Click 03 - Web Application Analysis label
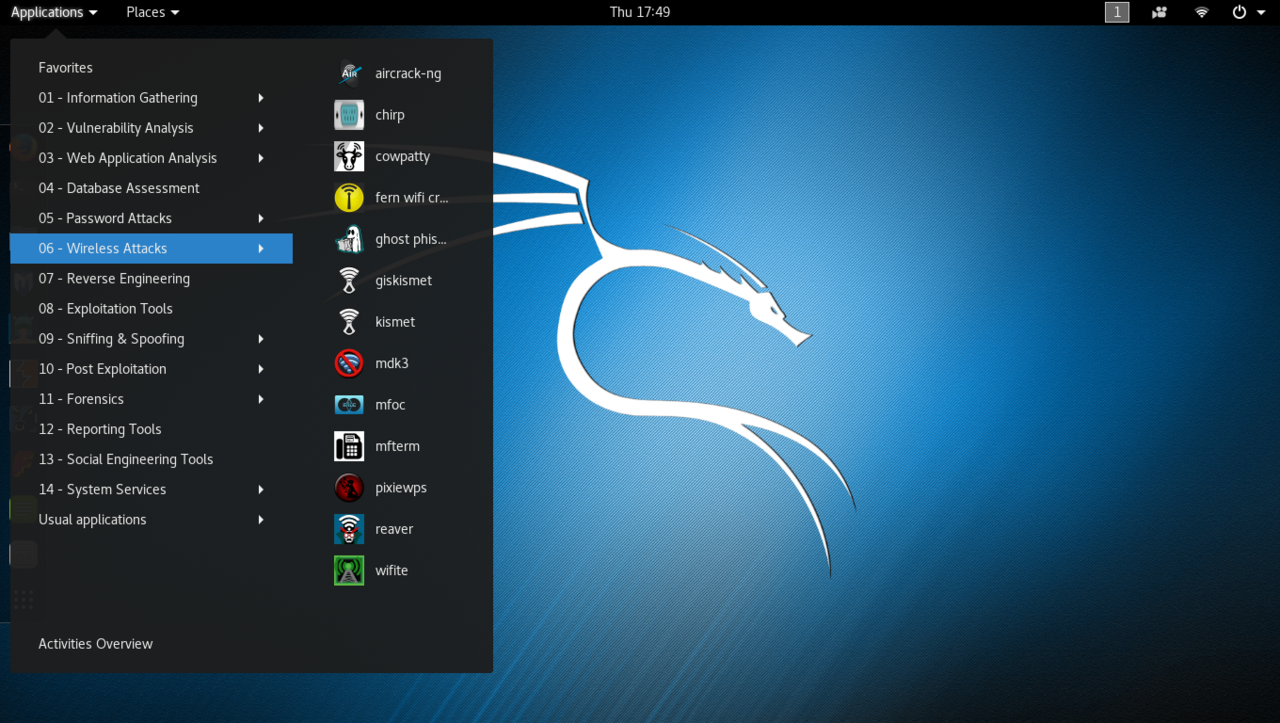The image size is (1280, 723). 128,158
